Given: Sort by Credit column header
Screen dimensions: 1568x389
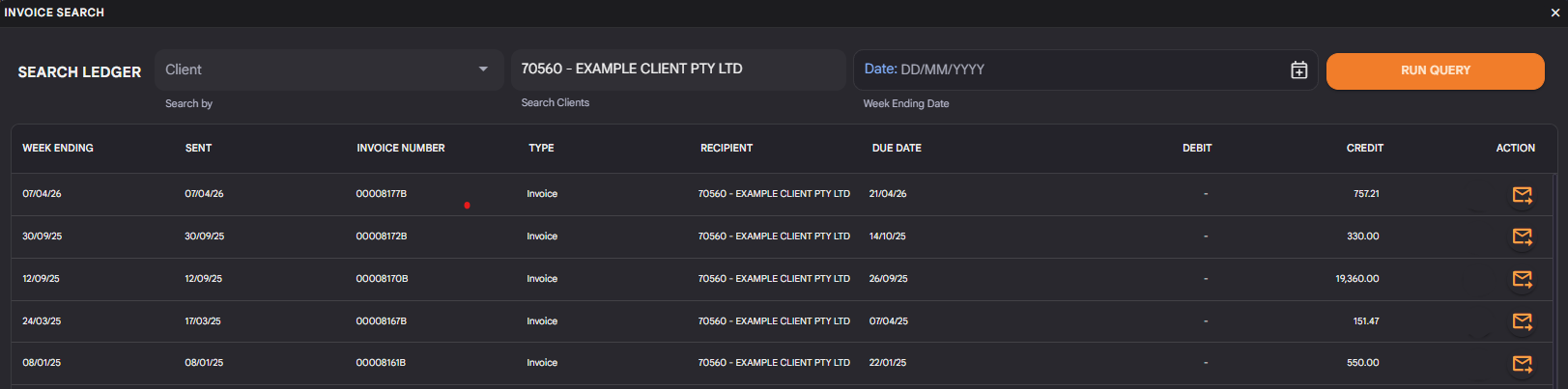Looking at the screenshot, I should pyautogui.click(x=1365, y=148).
